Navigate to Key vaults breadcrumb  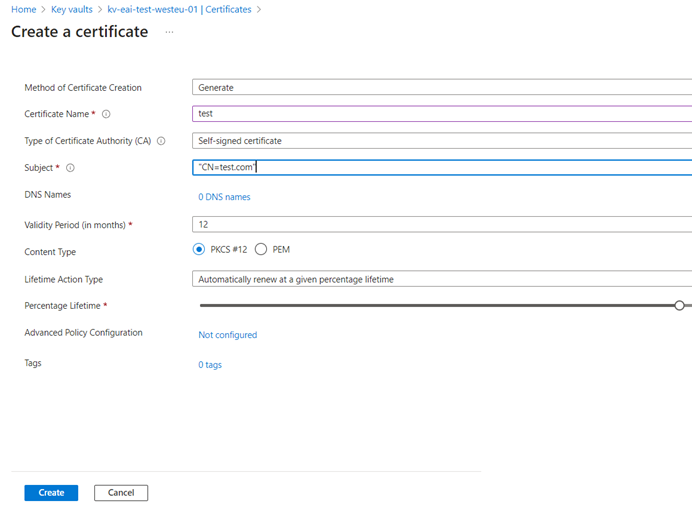(71, 9)
